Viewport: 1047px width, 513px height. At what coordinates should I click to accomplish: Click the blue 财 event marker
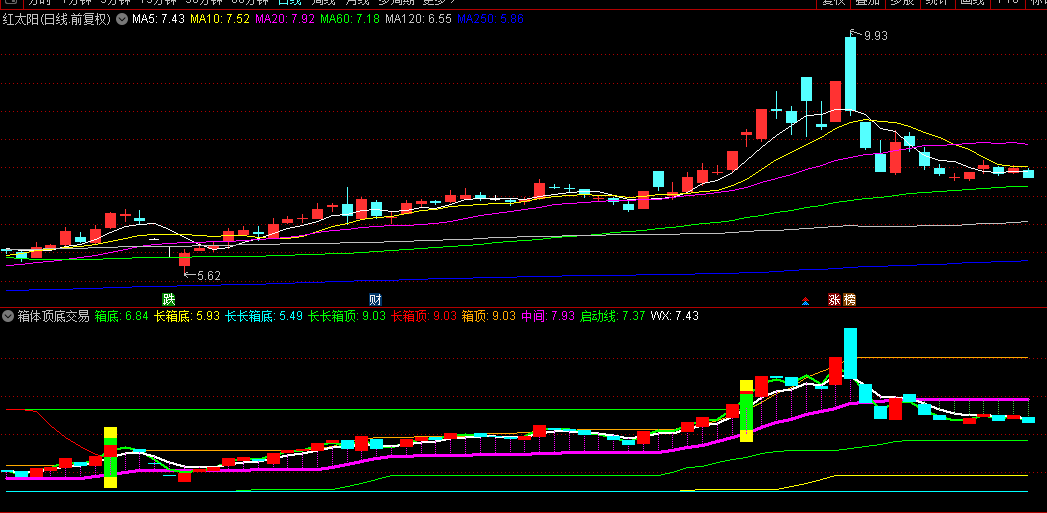coord(375,299)
